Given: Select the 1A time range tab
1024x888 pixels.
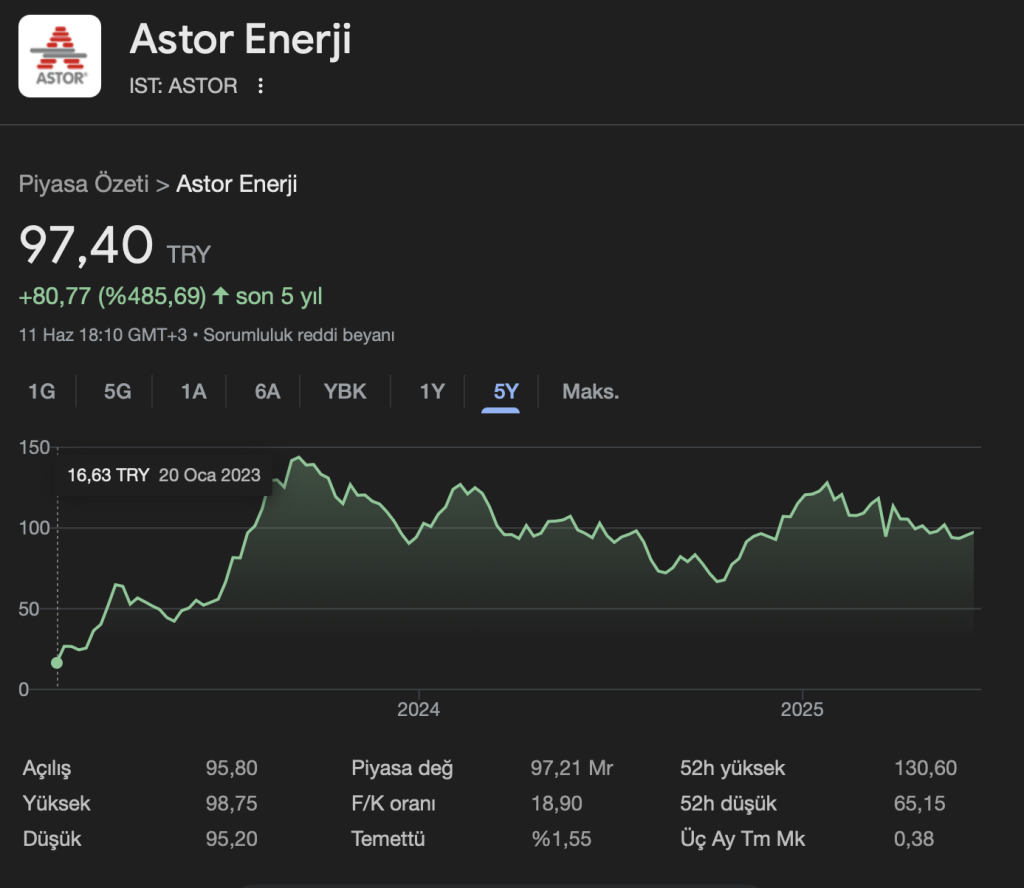Looking at the screenshot, I should (193, 391).
